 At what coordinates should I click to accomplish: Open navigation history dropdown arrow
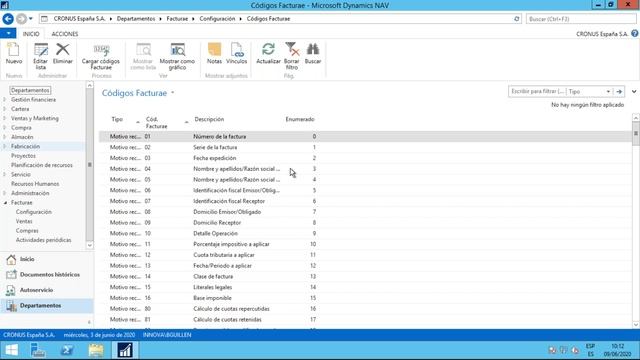[31, 19]
